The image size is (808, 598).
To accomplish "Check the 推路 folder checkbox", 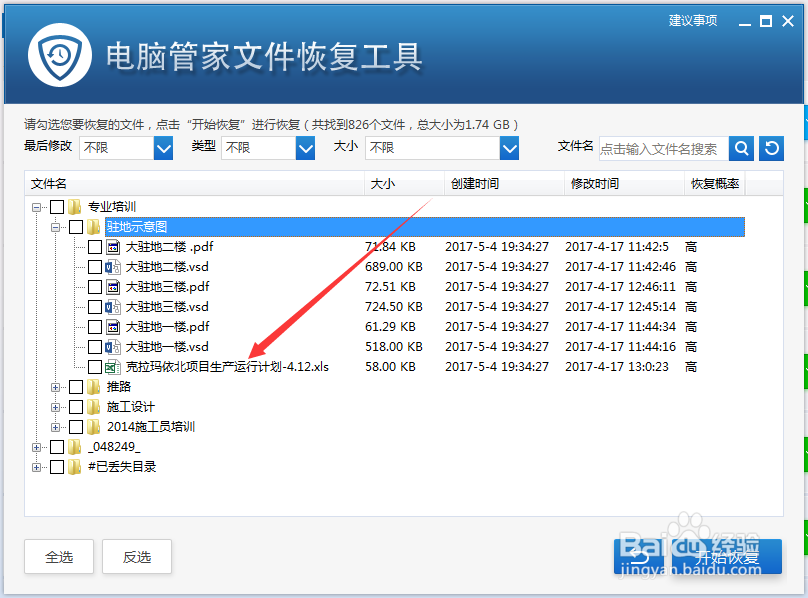I will pyautogui.click(x=76, y=387).
